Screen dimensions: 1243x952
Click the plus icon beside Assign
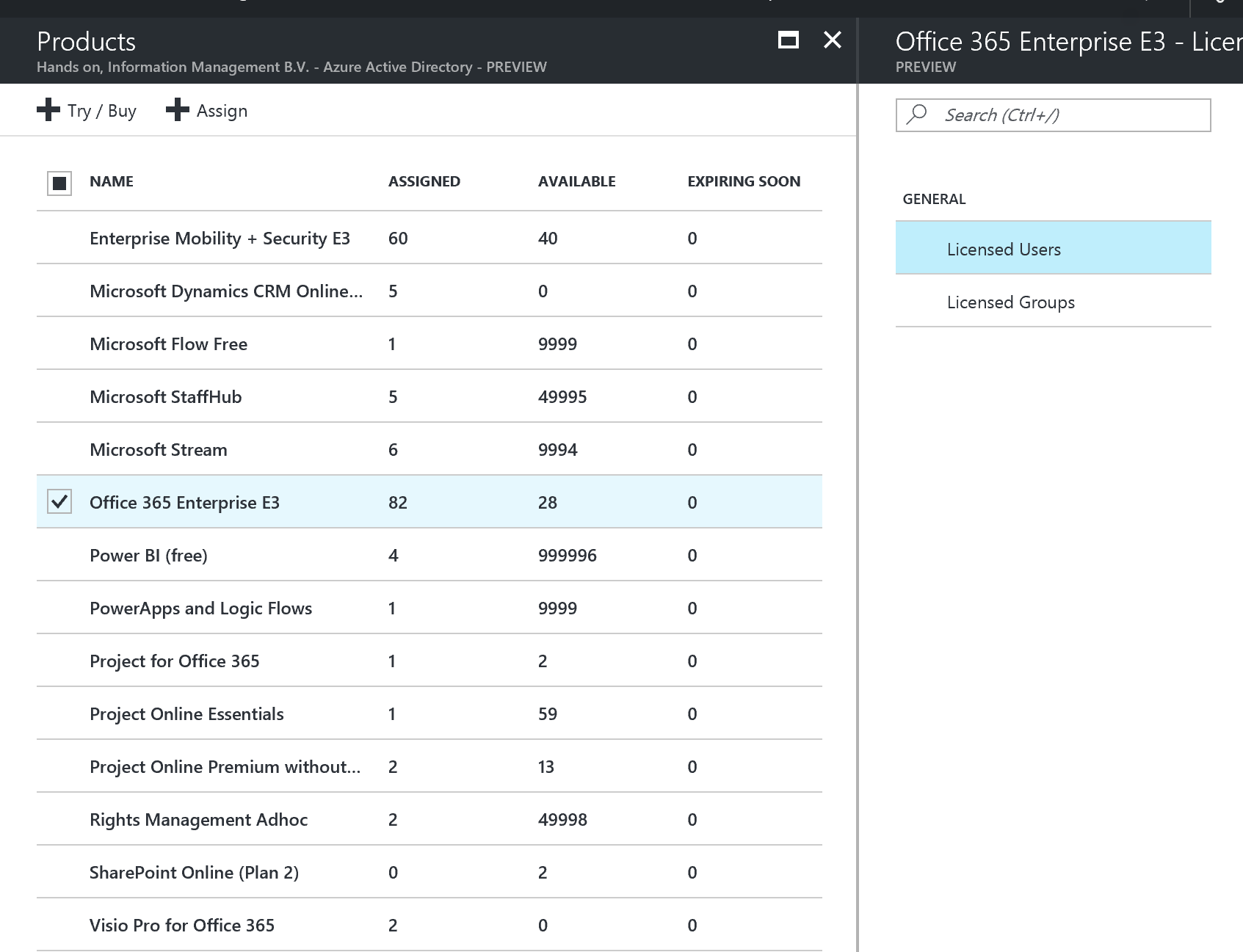pos(177,110)
